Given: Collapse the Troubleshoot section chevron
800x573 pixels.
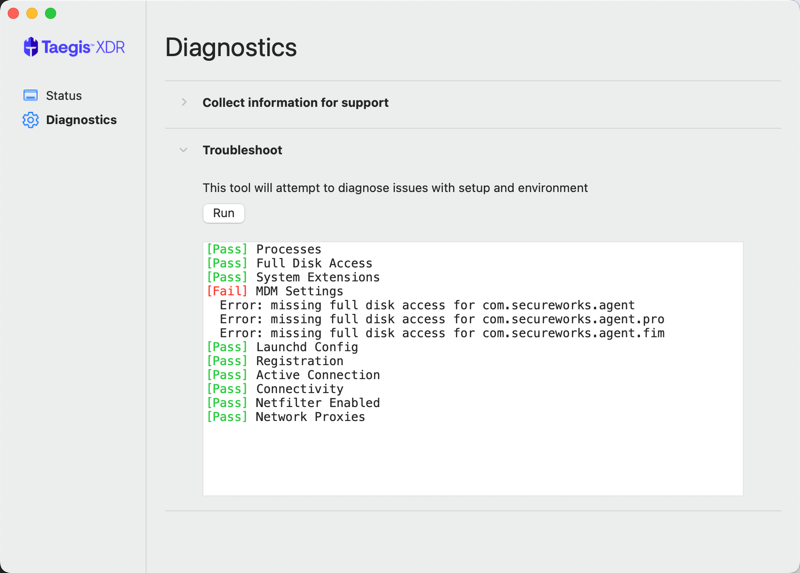Looking at the screenshot, I should coord(184,150).
